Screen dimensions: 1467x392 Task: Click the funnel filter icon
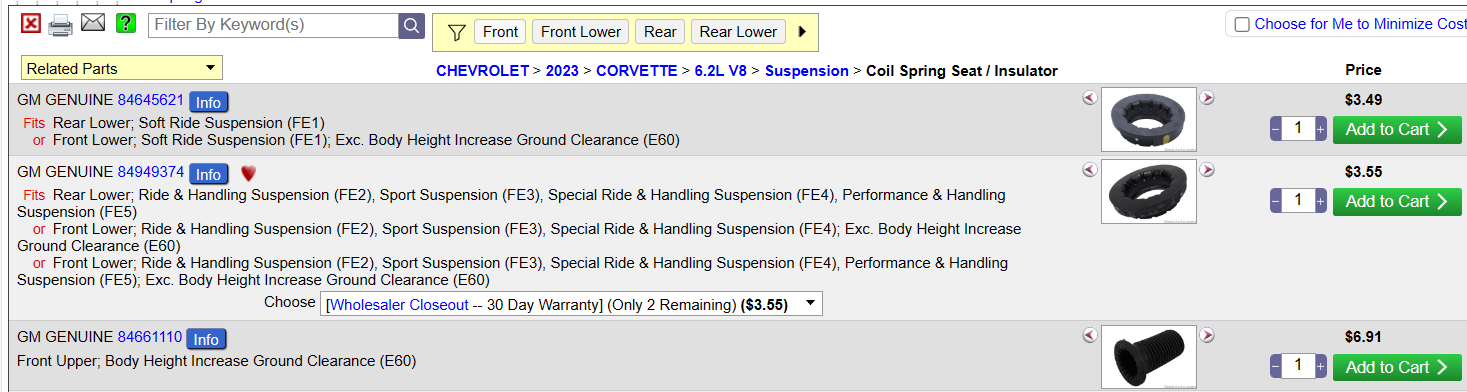(x=457, y=32)
